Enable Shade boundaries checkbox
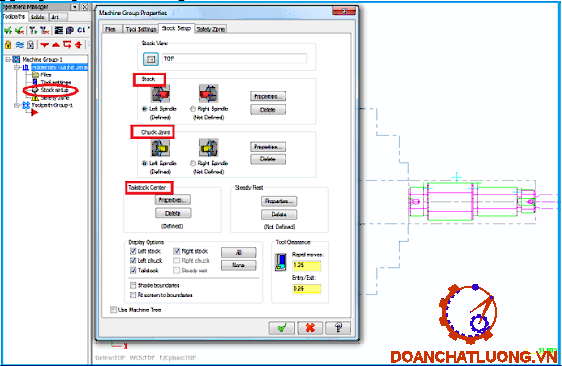Screen dimensions: 562x366 (x=133, y=285)
